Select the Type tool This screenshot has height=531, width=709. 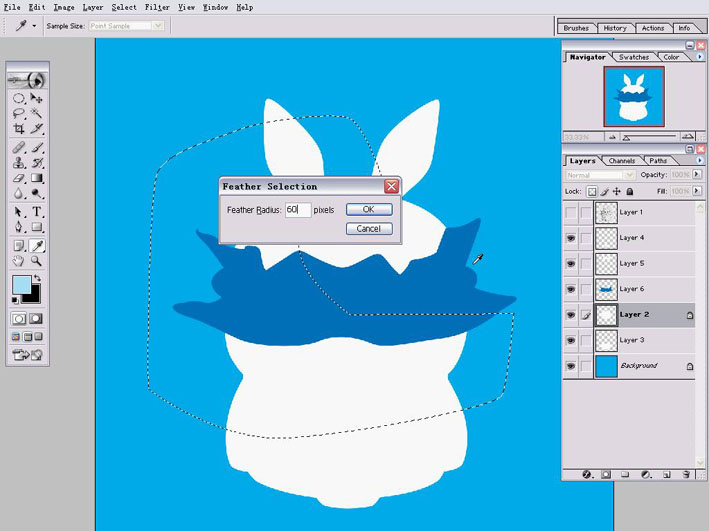(x=36, y=212)
